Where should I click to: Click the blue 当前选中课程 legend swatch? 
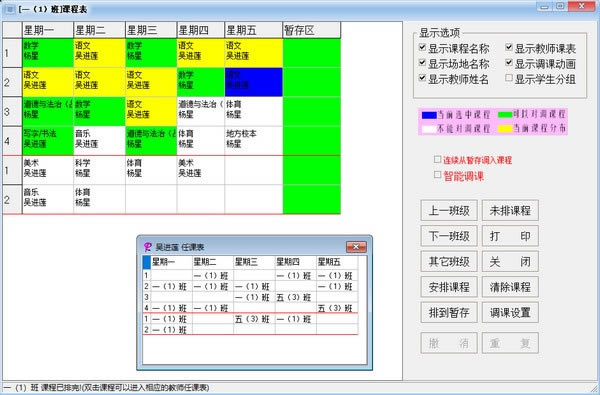[x=429, y=115]
